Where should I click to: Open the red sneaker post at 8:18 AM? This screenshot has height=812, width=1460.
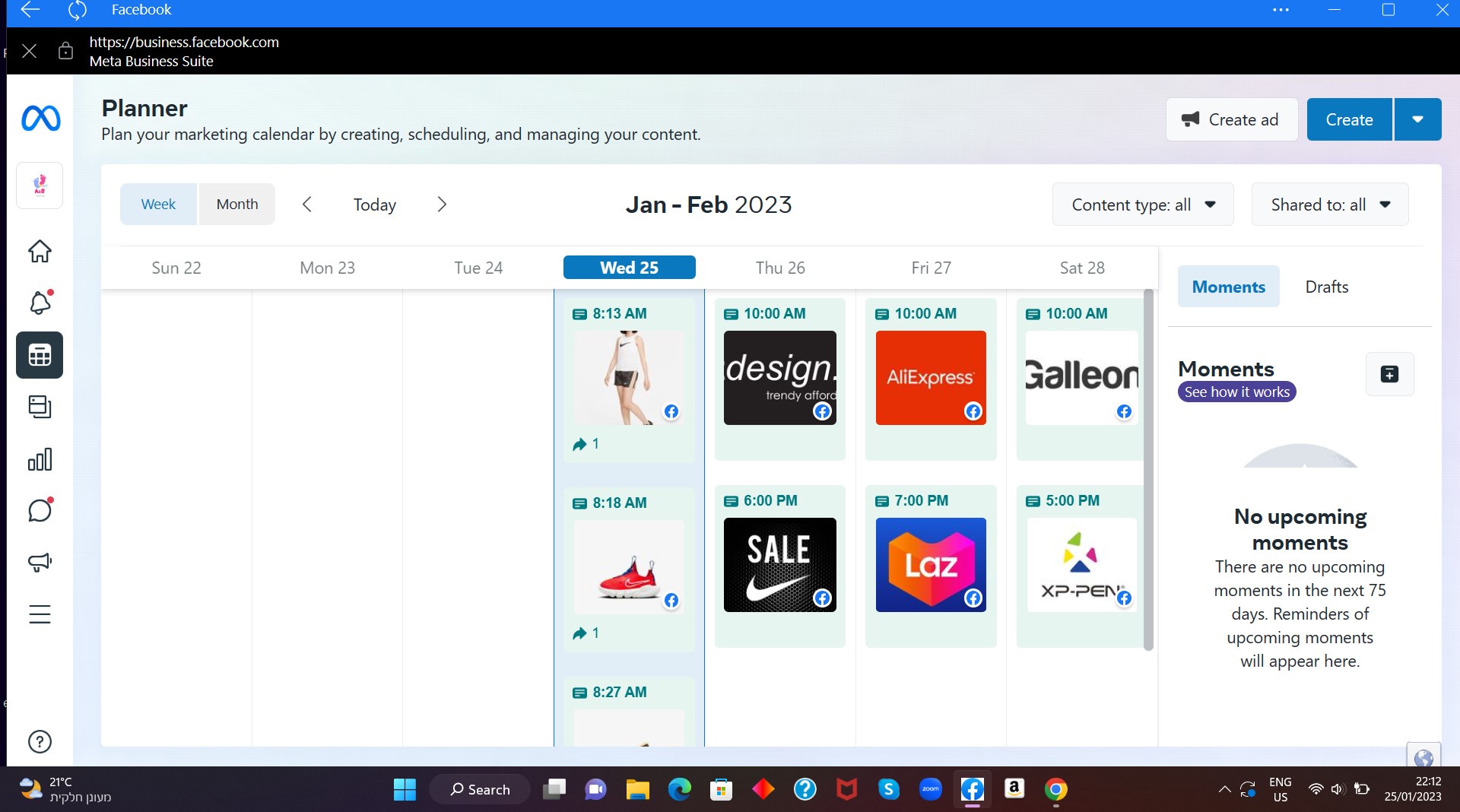click(x=629, y=567)
